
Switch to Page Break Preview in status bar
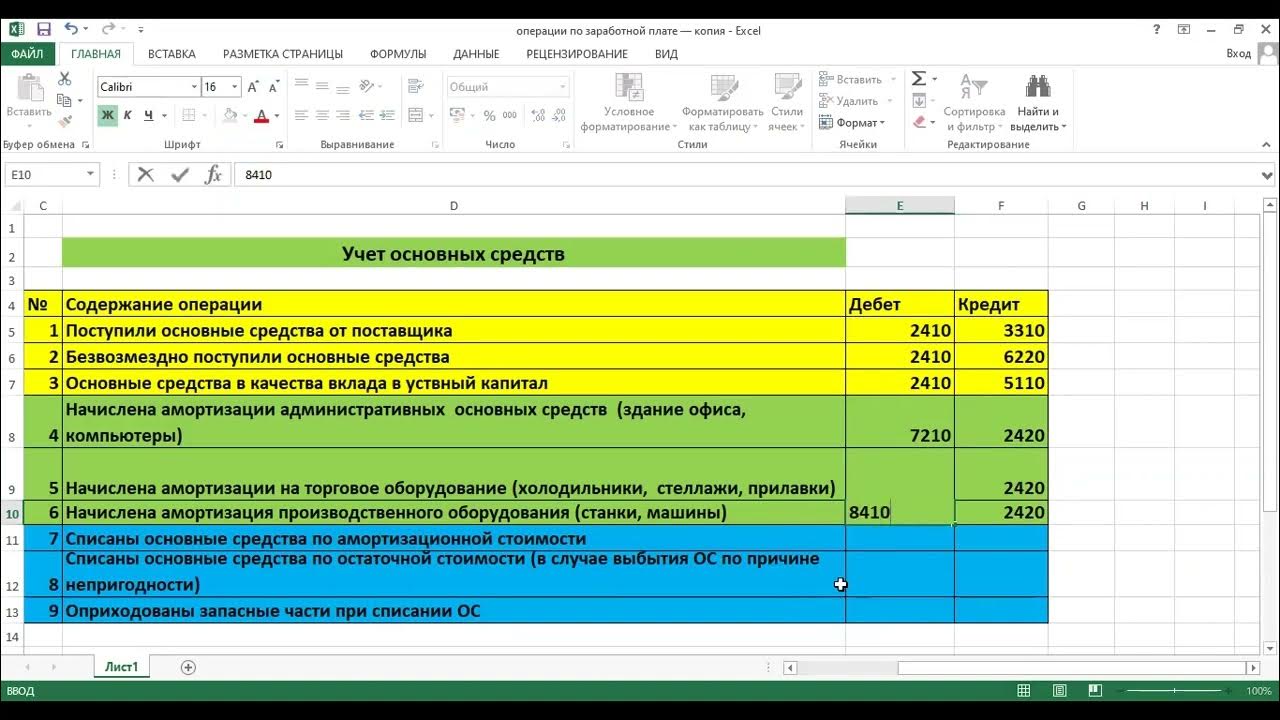(x=1094, y=691)
